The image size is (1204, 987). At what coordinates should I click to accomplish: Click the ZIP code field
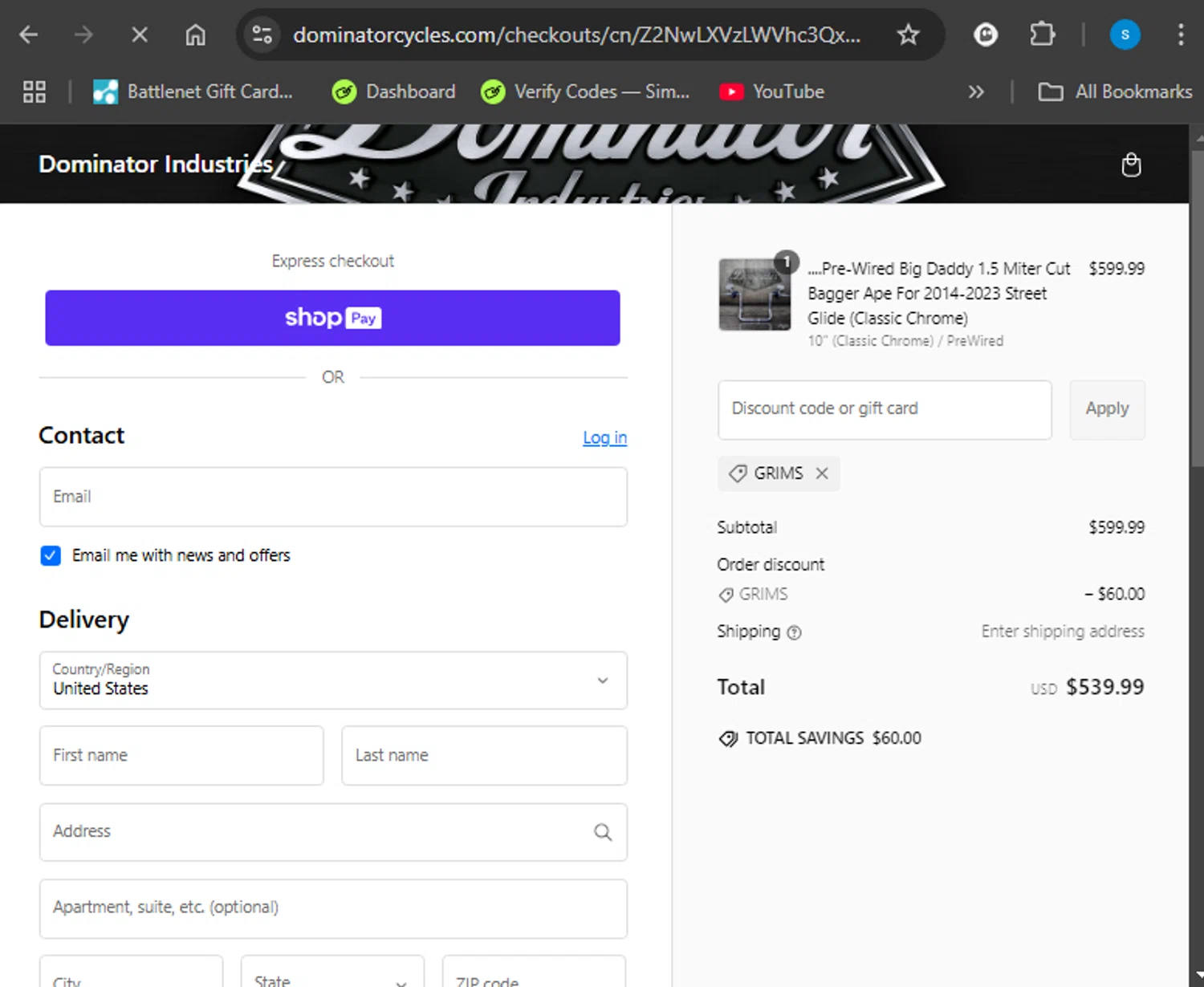(534, 973)
